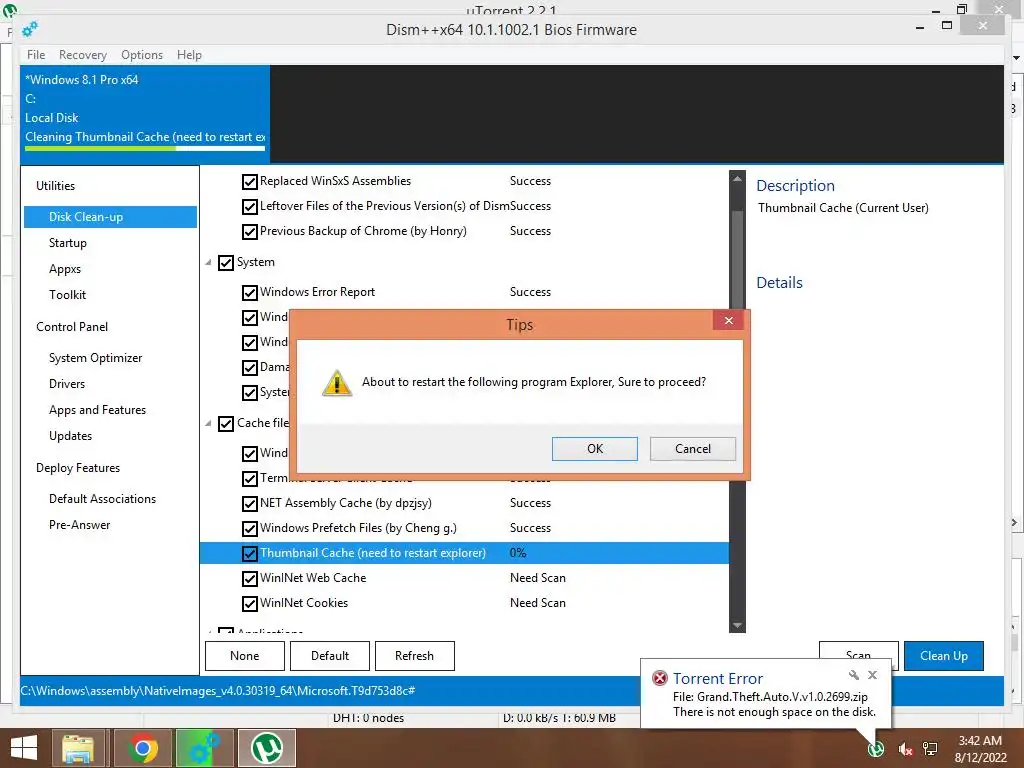This screenshot has height=768, width=1024.
Task: Open Drivers section
Action: (x=67, y=384)
